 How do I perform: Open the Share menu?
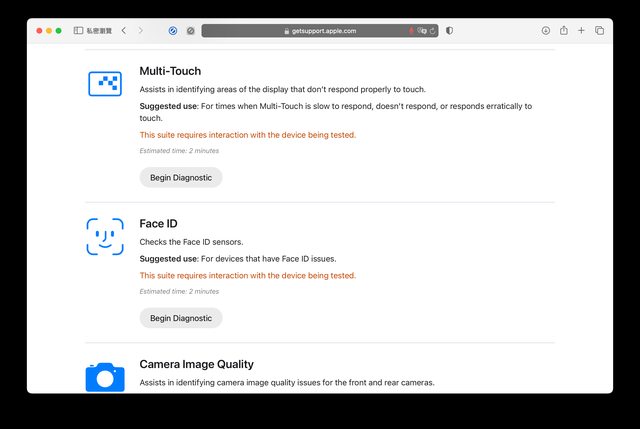[564, 31]
